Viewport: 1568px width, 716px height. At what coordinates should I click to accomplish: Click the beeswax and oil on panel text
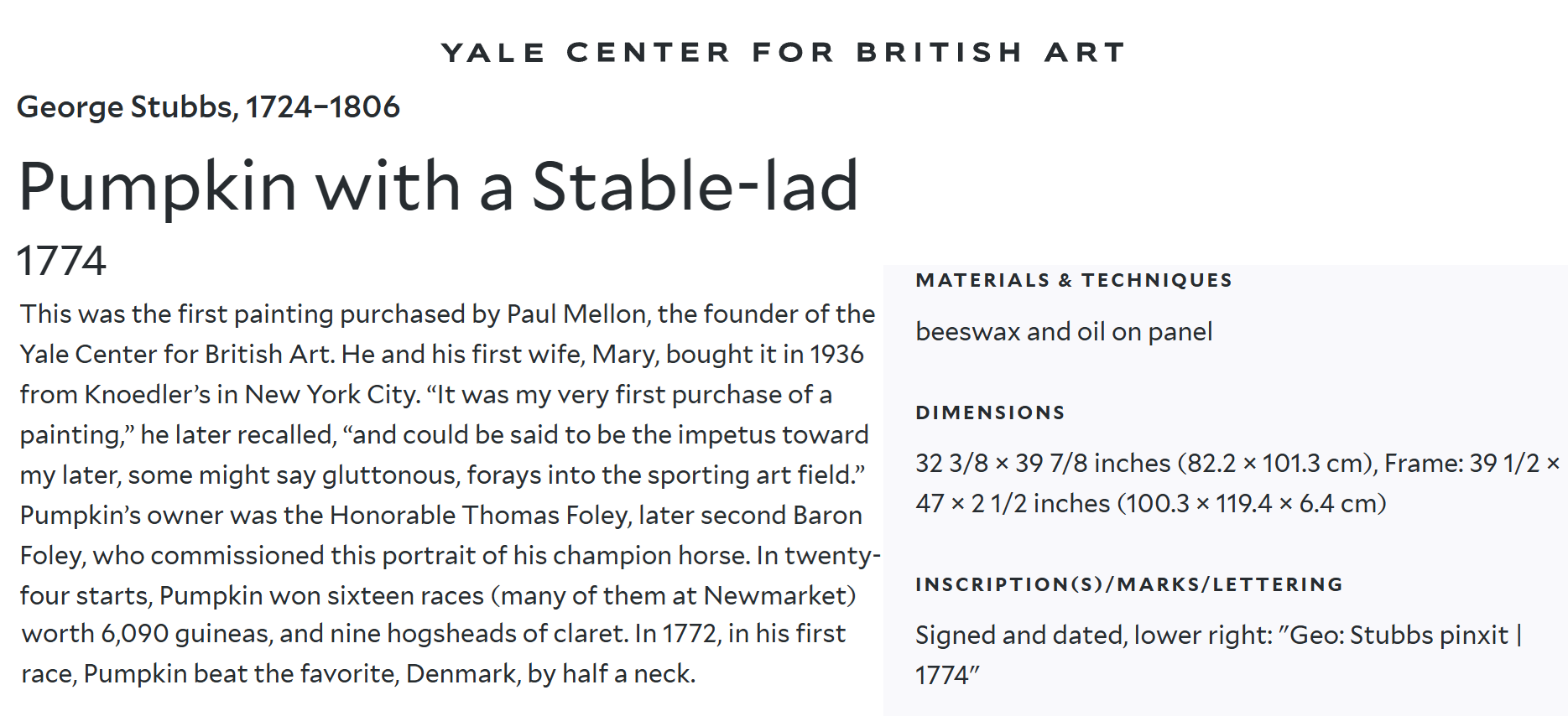[x=1064, y=332]
